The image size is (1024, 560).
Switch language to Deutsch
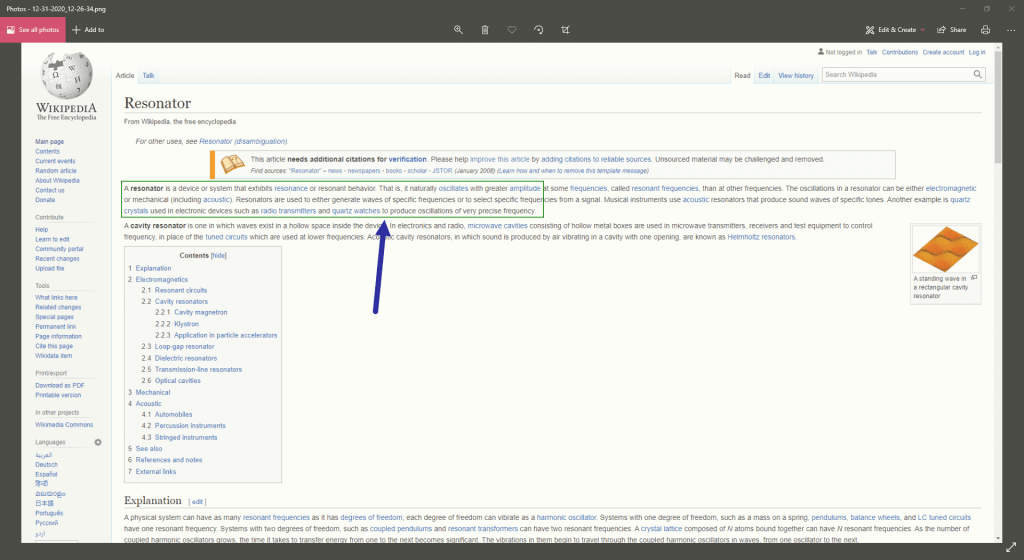(x=46, y=465)
